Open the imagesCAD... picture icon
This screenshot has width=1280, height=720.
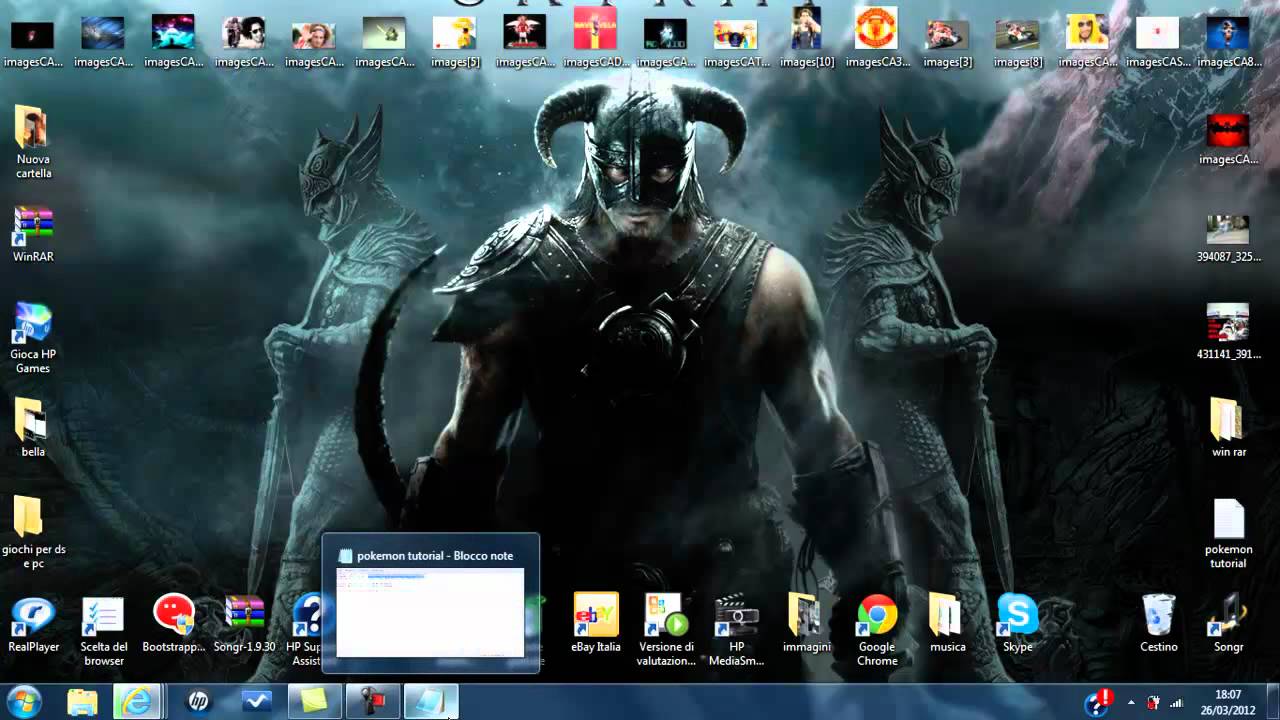point(596,40)
